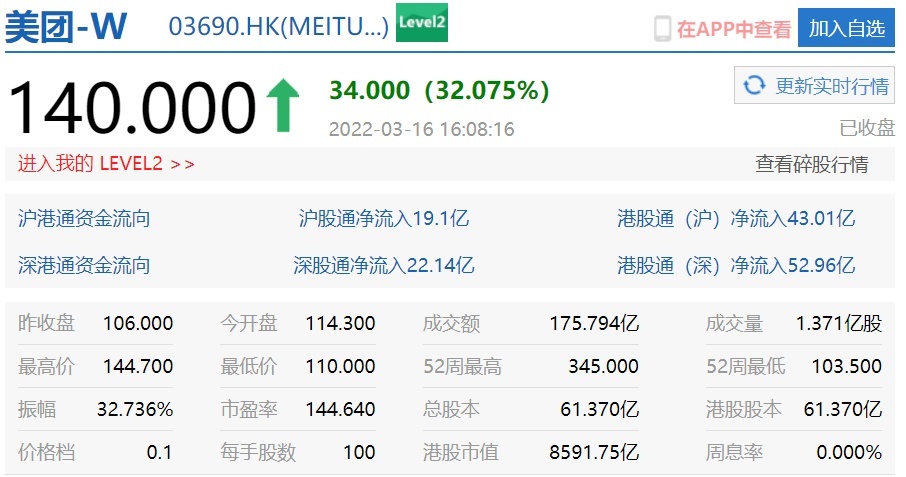Open 在APP中查看 link
This screenshot has width=906, height=477.
pos(734,29)
